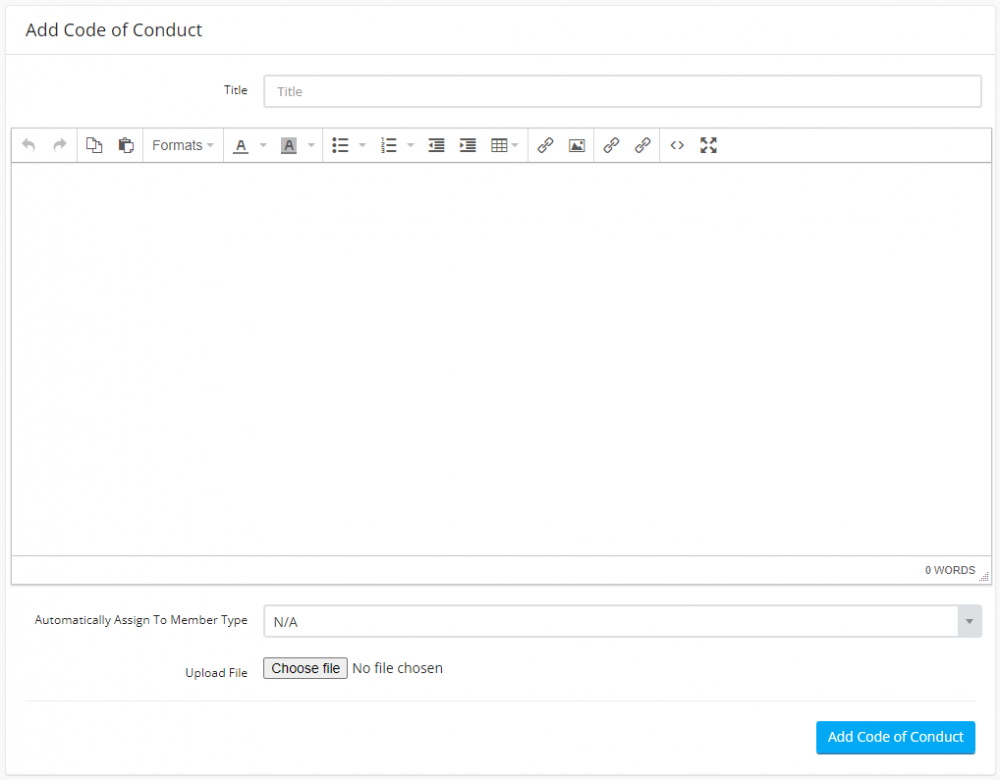
Task: Click the Paste clipboard icon
Action: coord(126,145)
